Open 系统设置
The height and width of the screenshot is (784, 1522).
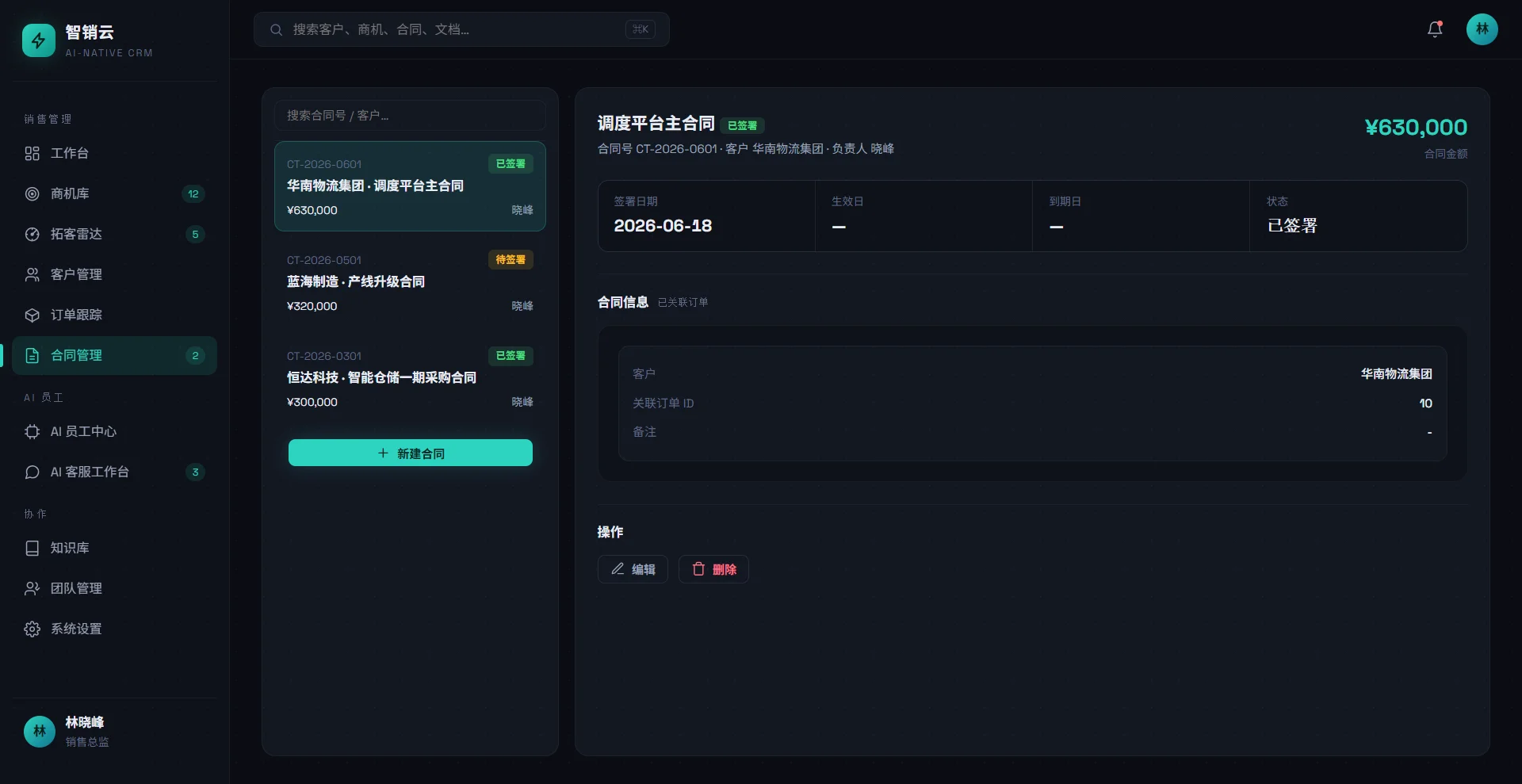pyautogui.click(x=114, y=629)
